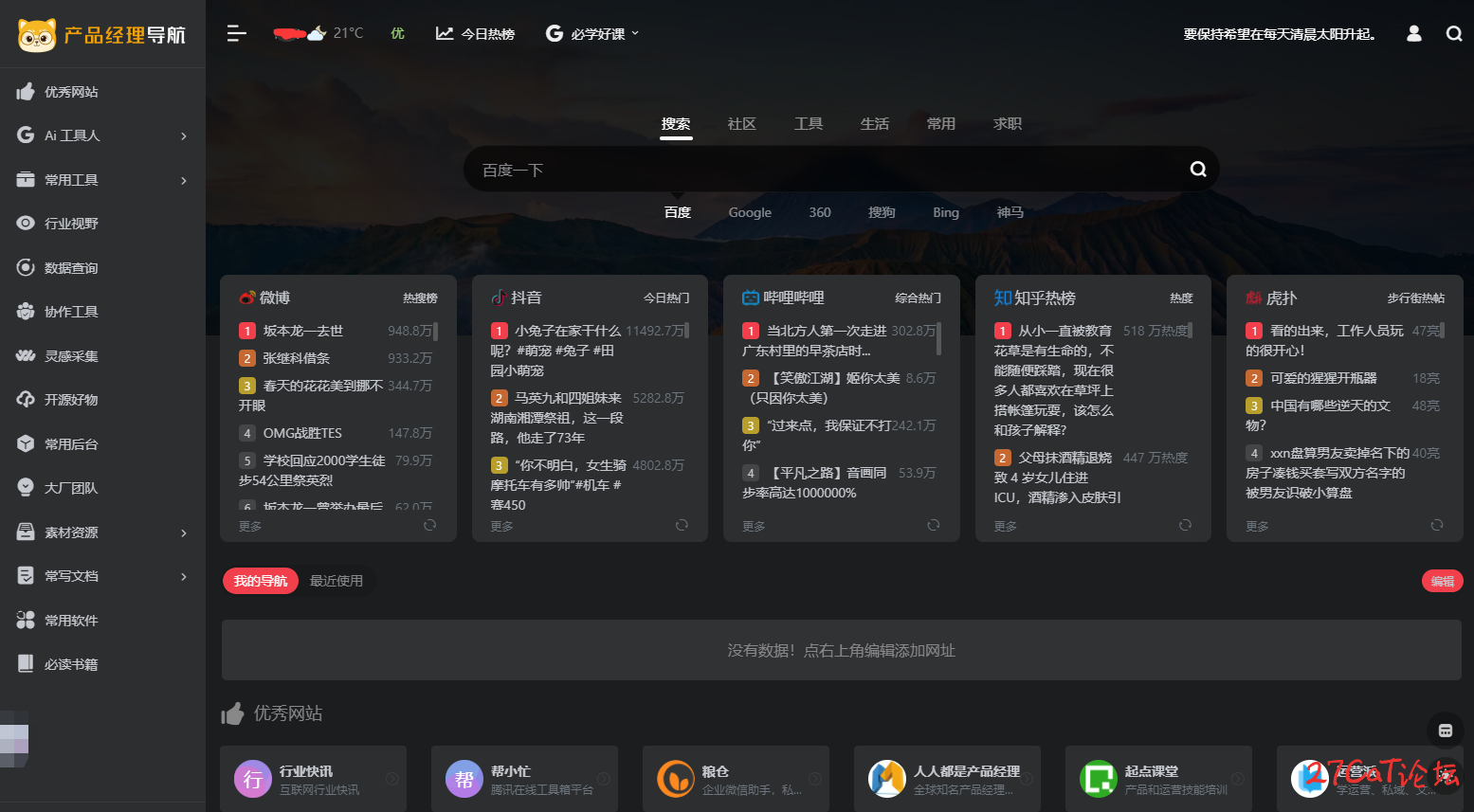Click the weather cloud icon
The width and height of the screenshot is (1474, 812).
[x=316, y=33]
